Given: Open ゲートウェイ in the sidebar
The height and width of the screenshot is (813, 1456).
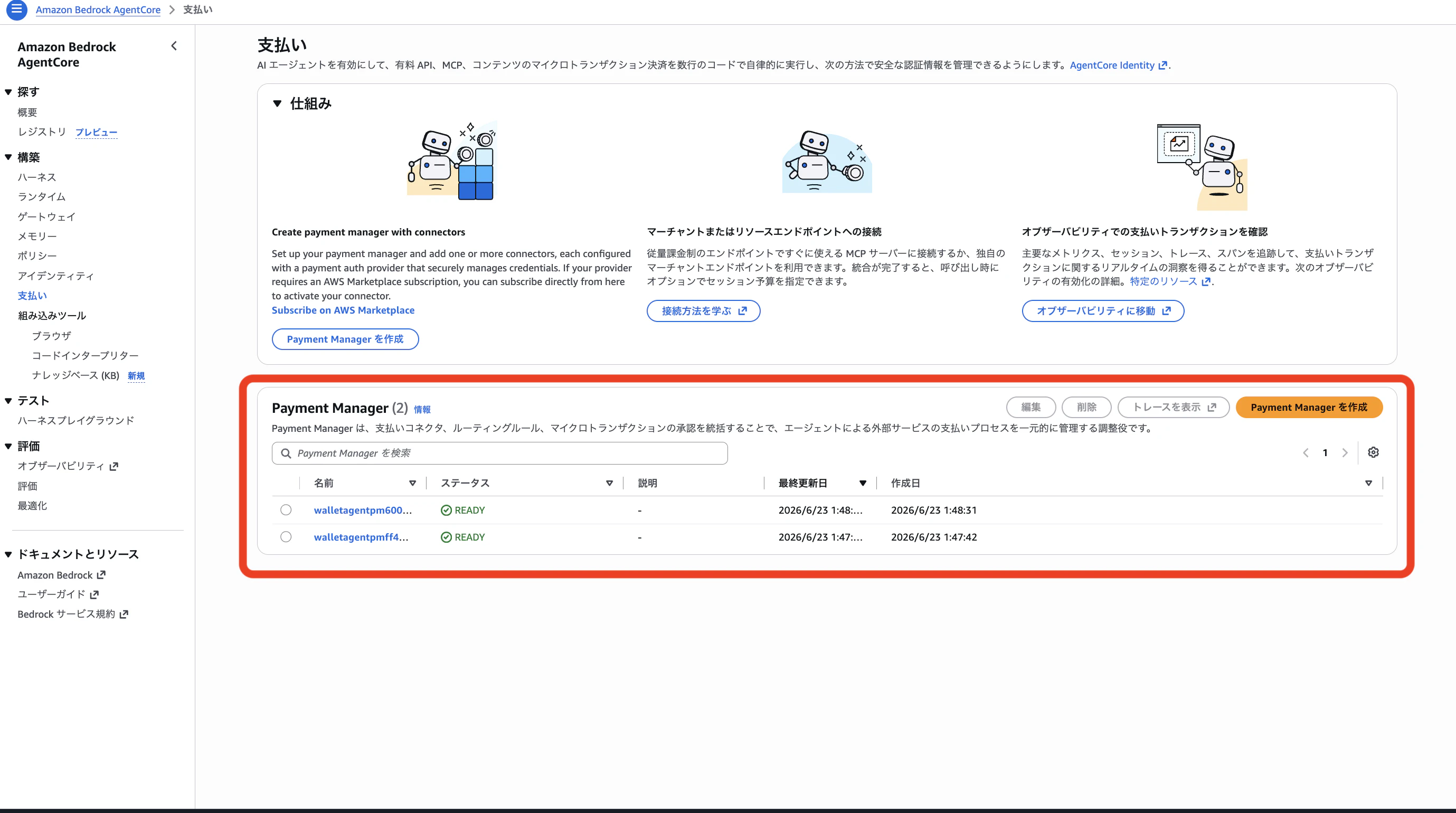Looking at the screenshot, I should [x=46, y=216].
